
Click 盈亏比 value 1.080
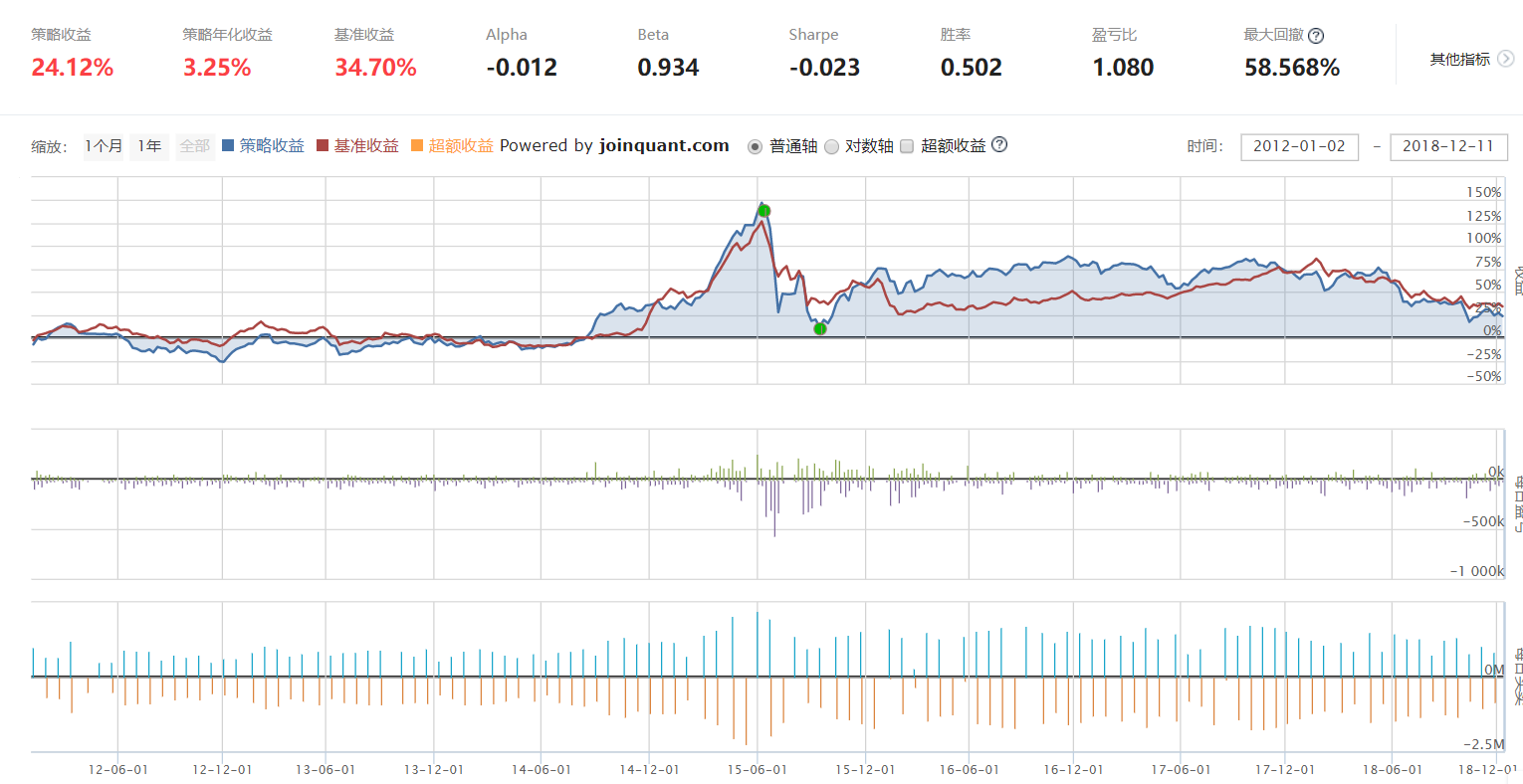point(1123,68)
